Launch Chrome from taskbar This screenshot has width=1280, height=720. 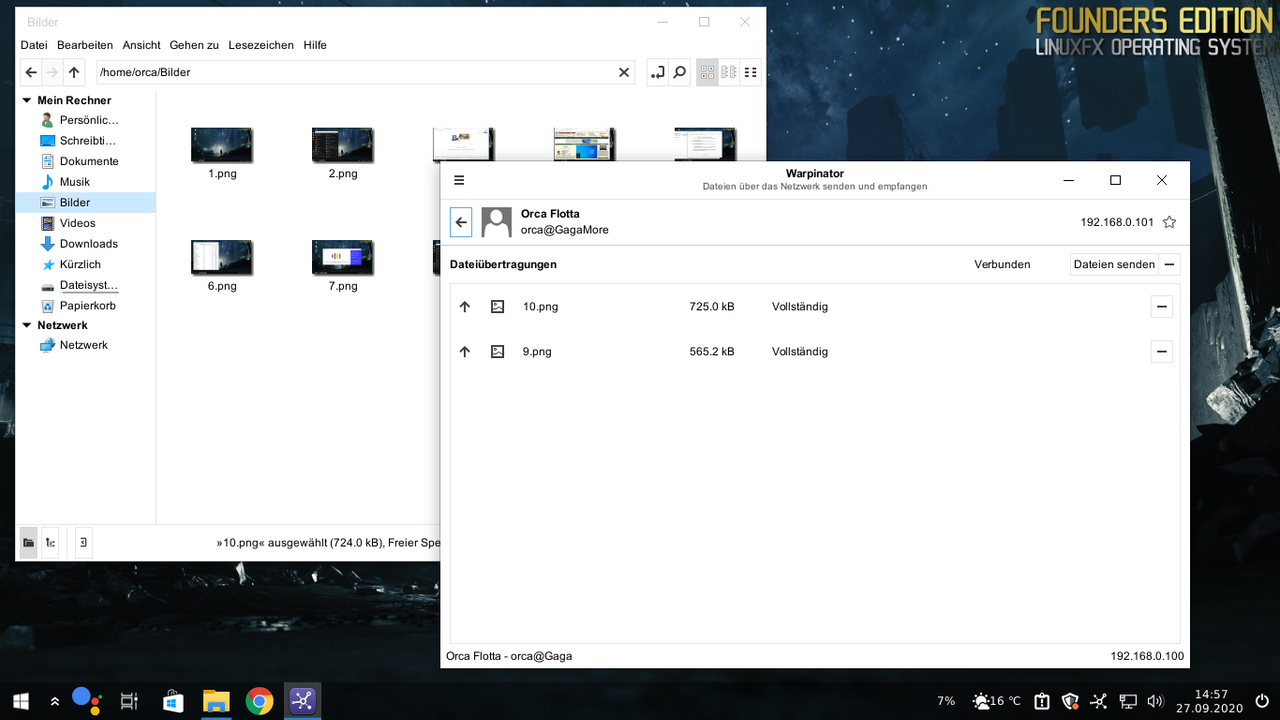click(x=259, y=702)
